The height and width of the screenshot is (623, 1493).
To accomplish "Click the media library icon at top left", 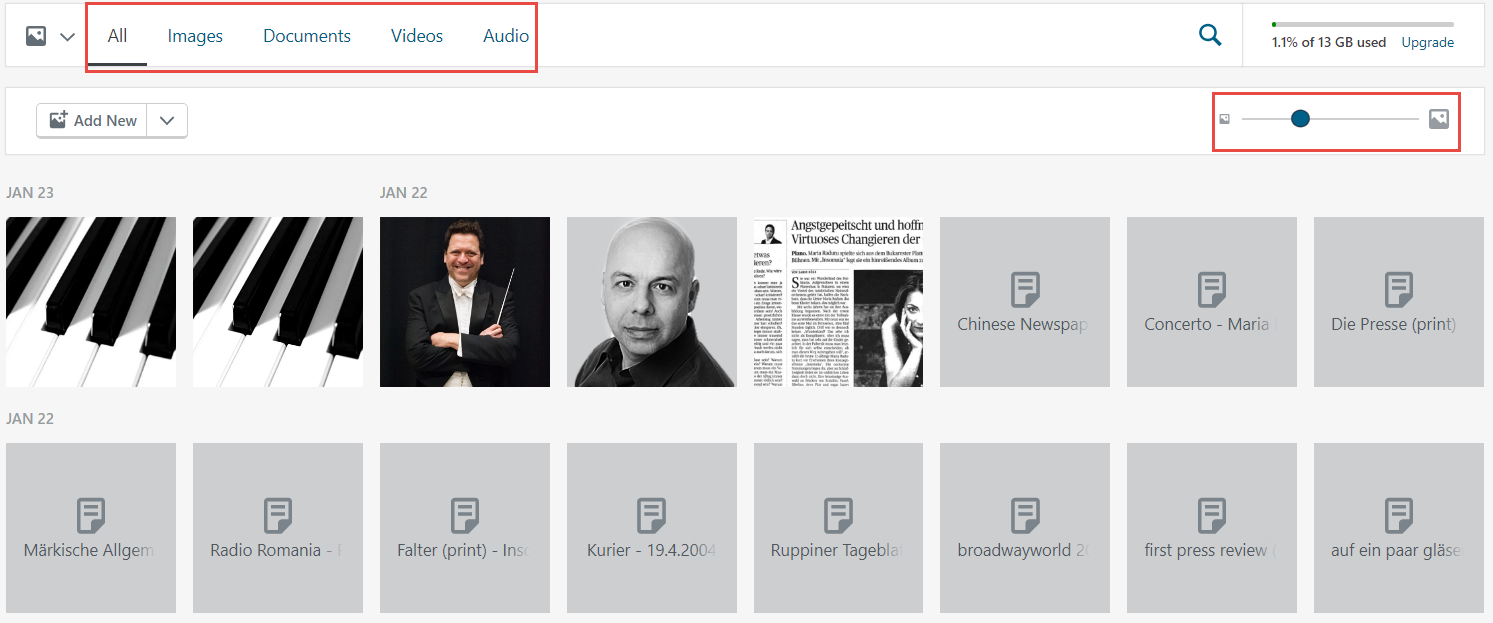I will coord(36,36).
